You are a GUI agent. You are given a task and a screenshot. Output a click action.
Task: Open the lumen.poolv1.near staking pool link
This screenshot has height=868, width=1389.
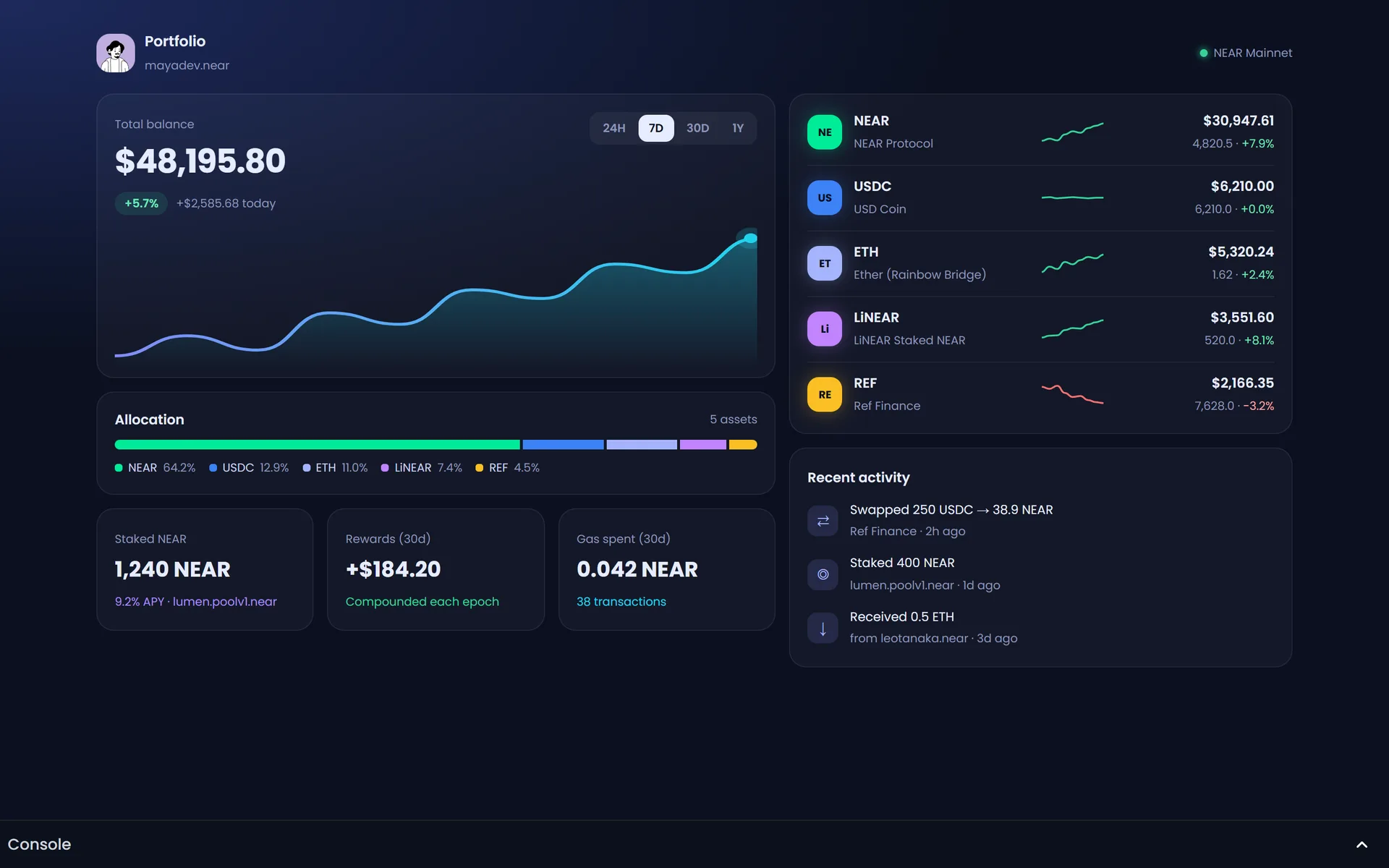pos(225,602)
